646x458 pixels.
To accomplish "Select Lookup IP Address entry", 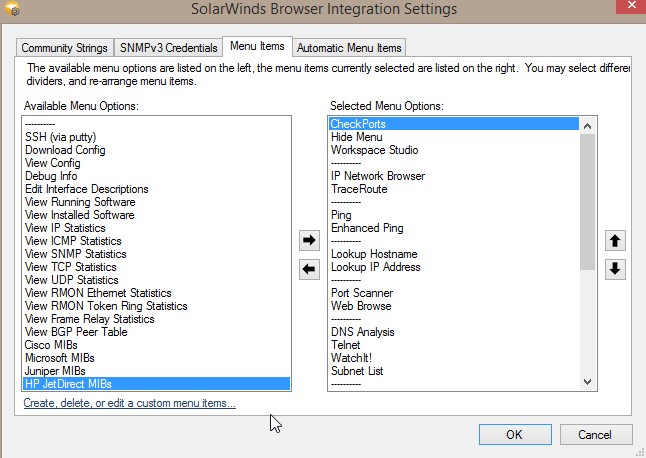I will [454, 267].
